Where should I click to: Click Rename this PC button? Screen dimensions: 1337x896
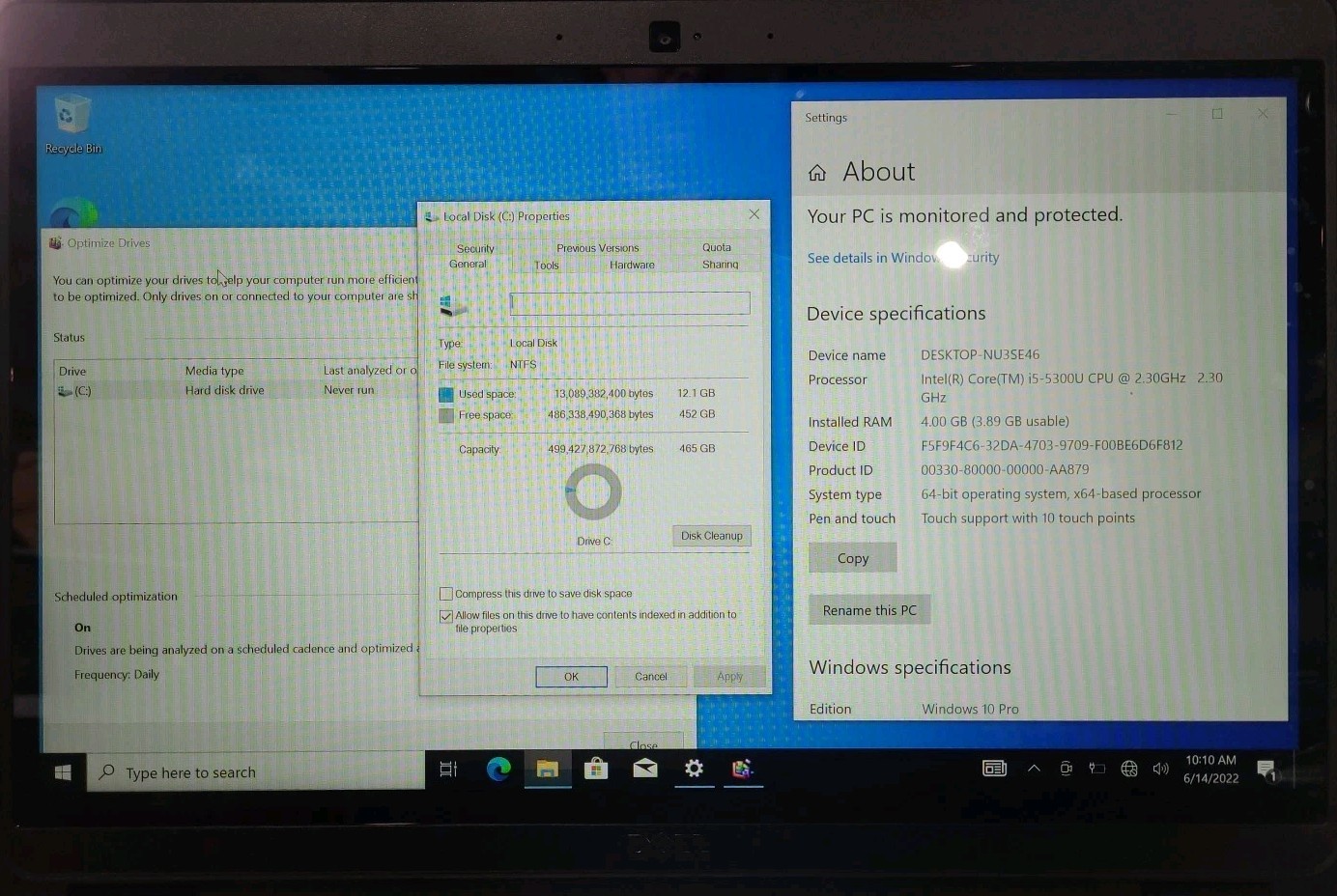[x=869, y=610]
